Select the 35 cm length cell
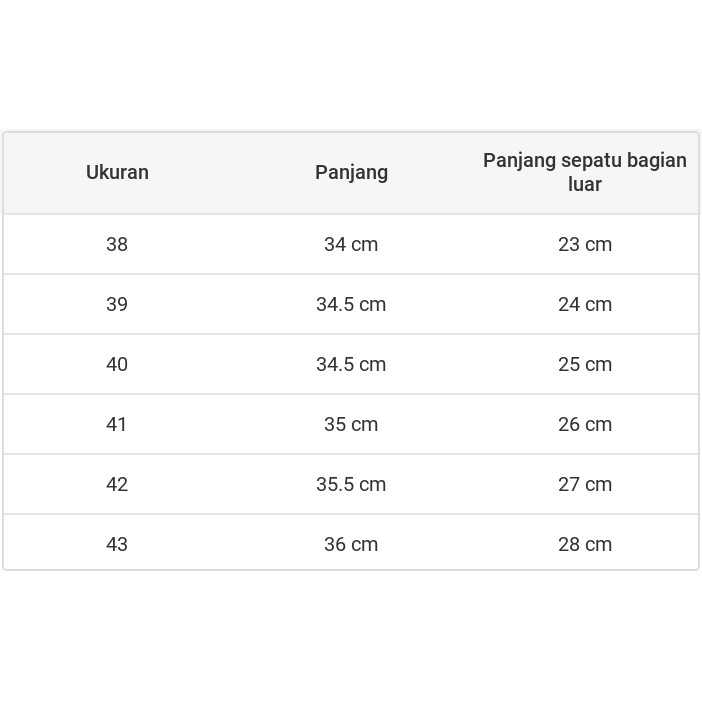Image resolution: width=702 pixels, height=702 pixels. coord(351,424)
